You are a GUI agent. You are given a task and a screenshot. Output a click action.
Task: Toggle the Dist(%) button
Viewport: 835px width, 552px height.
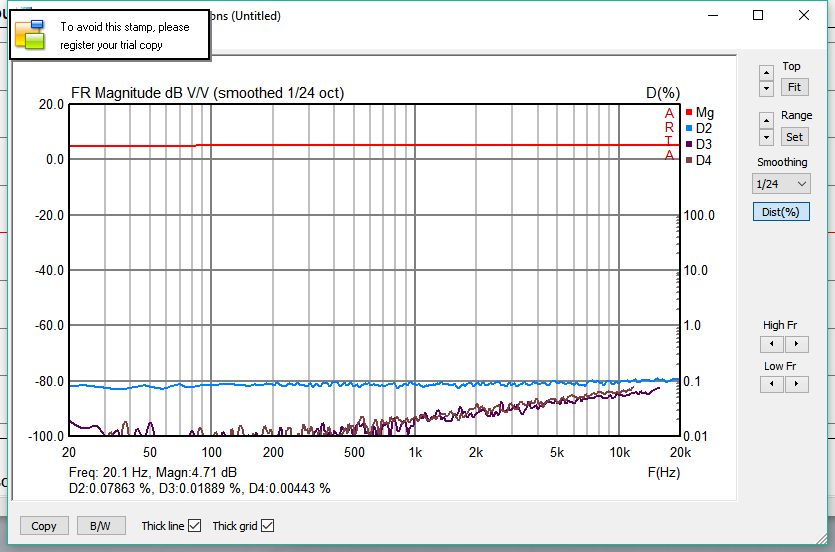tap(781, 212)
